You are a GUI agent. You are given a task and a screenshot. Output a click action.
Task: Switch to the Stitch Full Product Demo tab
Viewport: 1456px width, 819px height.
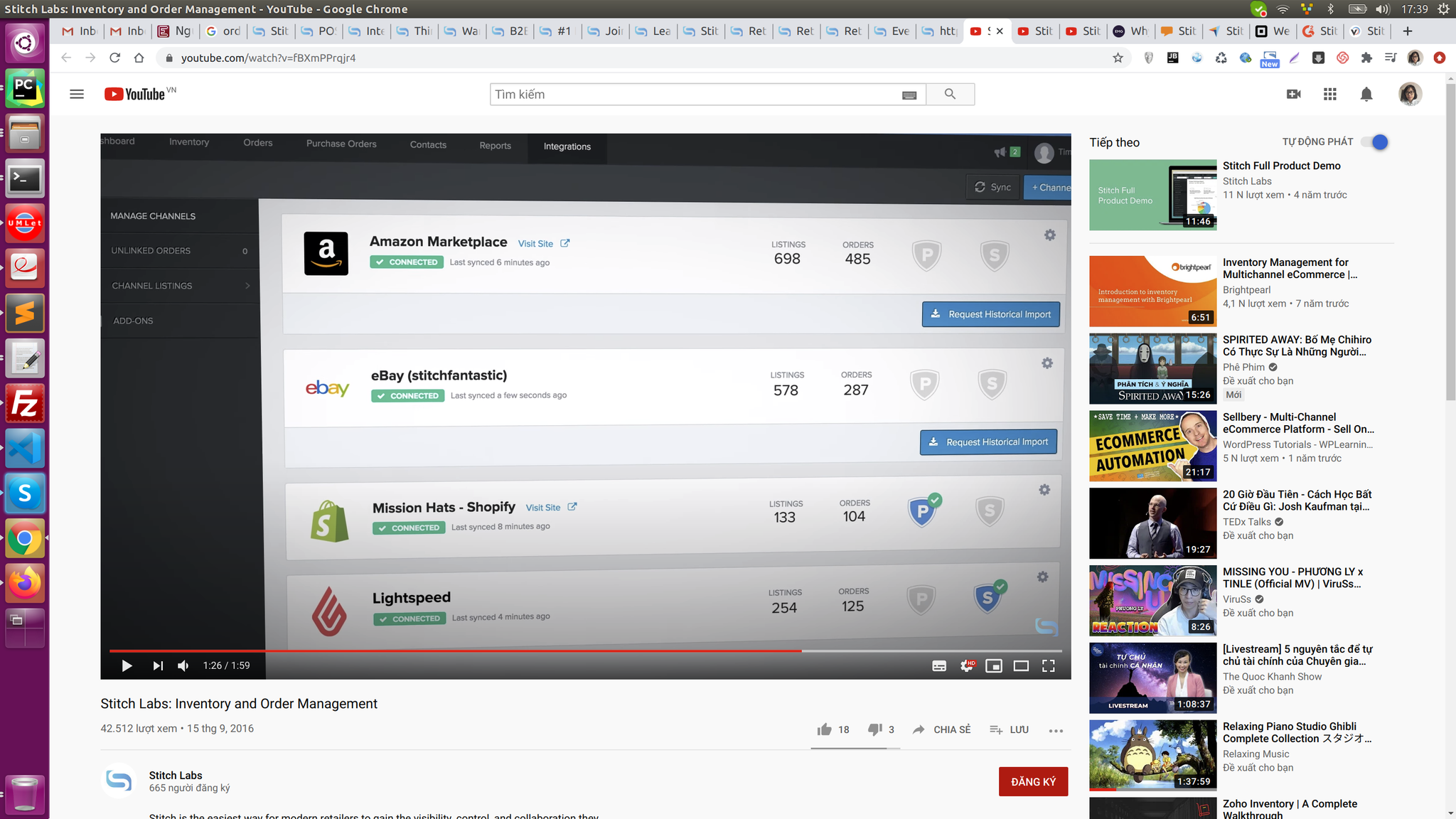click(1035, 31)
